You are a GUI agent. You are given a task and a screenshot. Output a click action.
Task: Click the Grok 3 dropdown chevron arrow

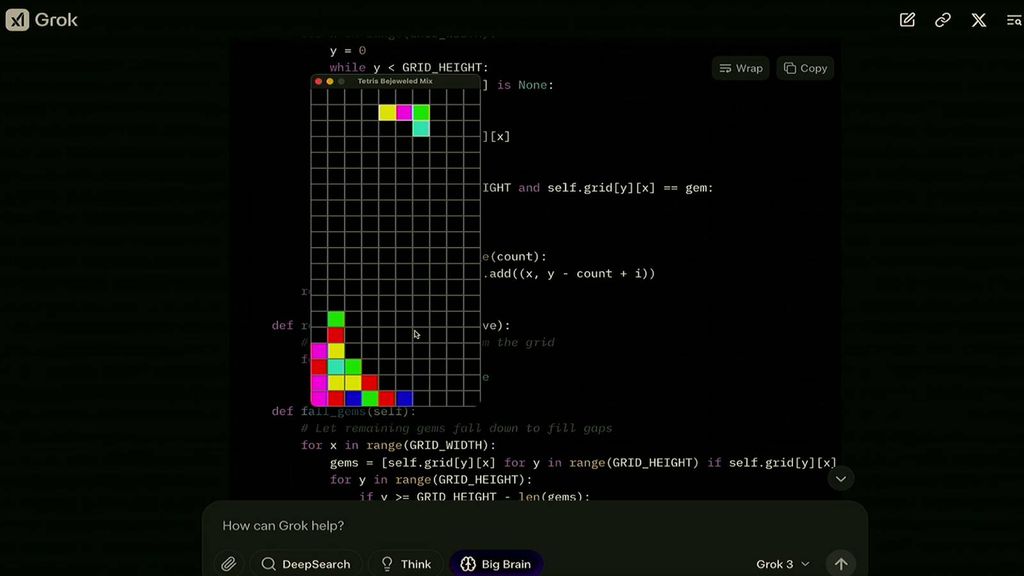pos(806,563)
